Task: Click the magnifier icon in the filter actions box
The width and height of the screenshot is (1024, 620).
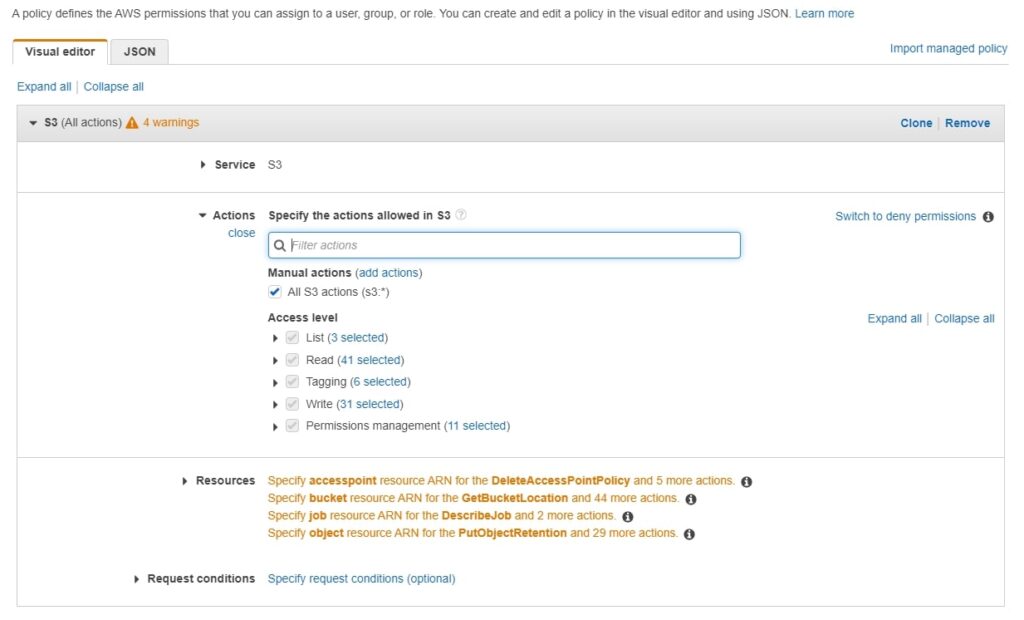Action: (x=280, y=244)
